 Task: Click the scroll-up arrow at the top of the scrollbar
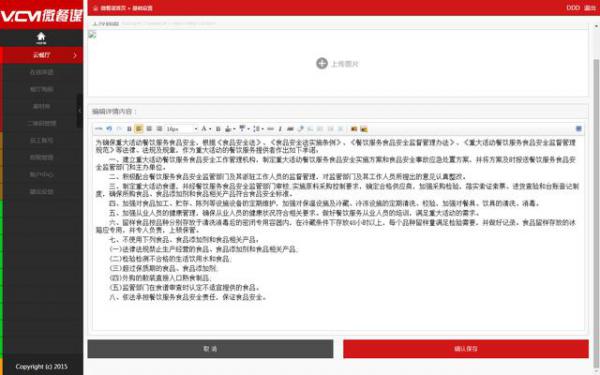click(x=596, y=26)
